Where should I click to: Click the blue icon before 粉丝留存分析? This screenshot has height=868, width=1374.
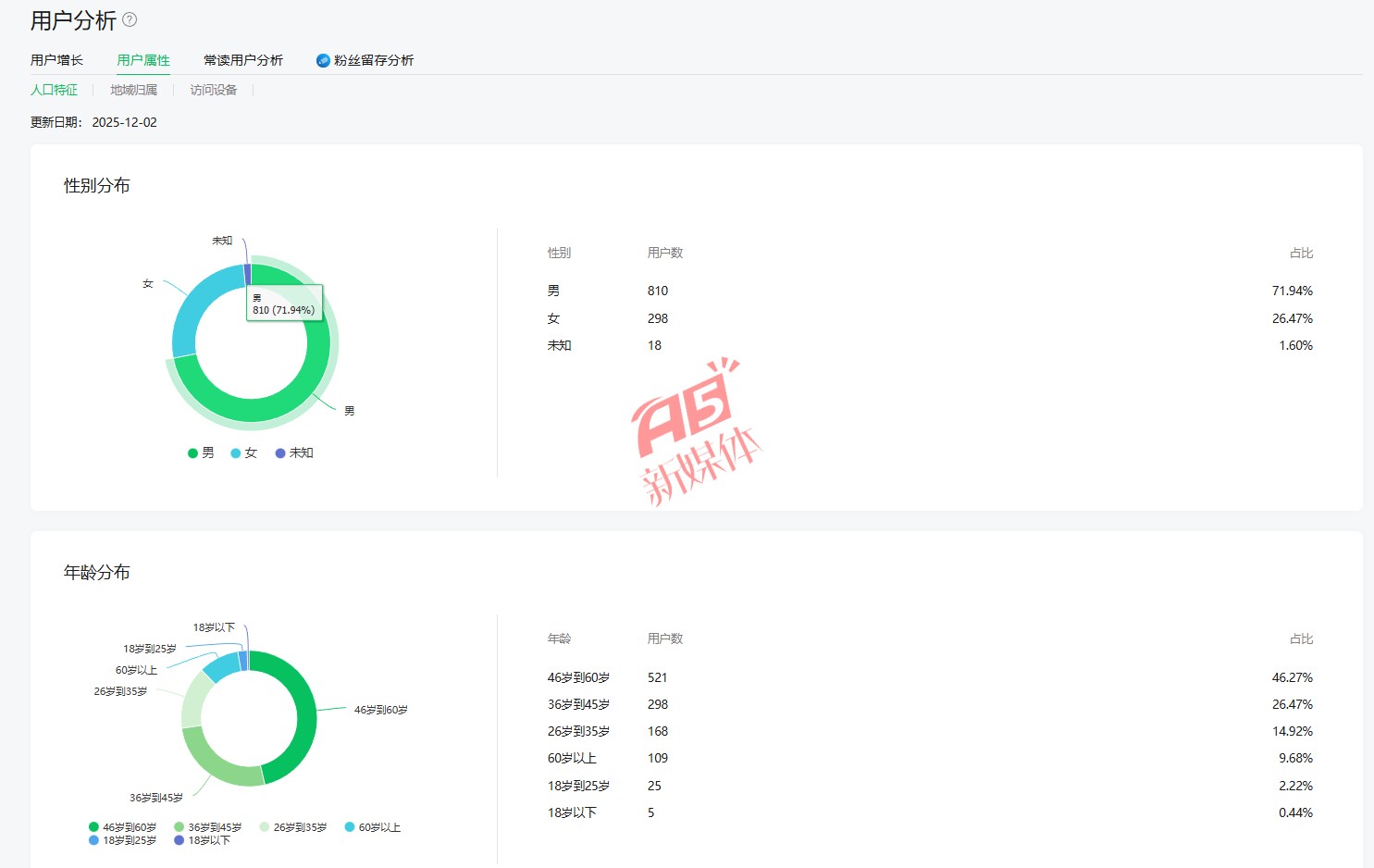pos(323,60)
